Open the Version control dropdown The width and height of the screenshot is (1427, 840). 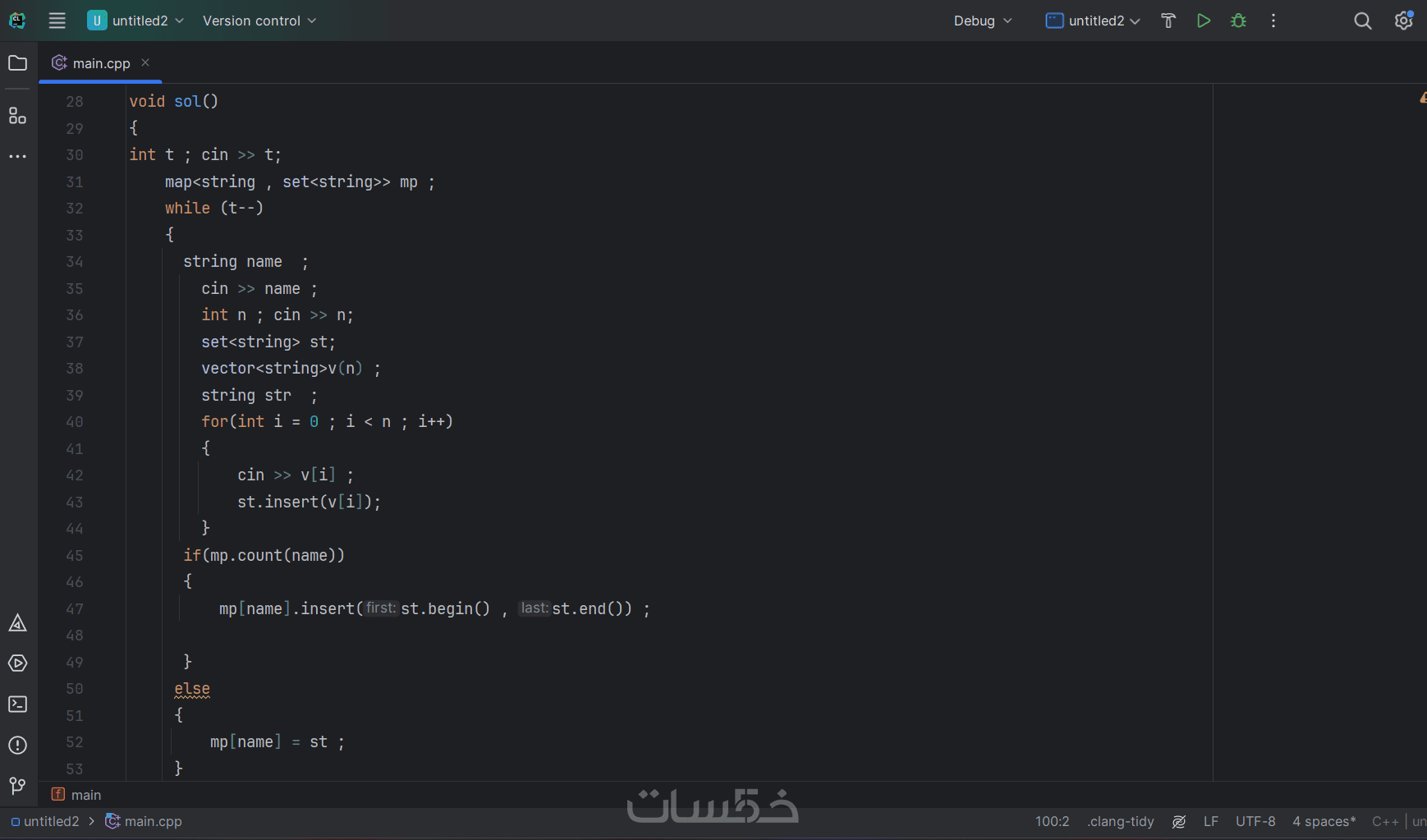pyautogui.click(x=259, y=21)
